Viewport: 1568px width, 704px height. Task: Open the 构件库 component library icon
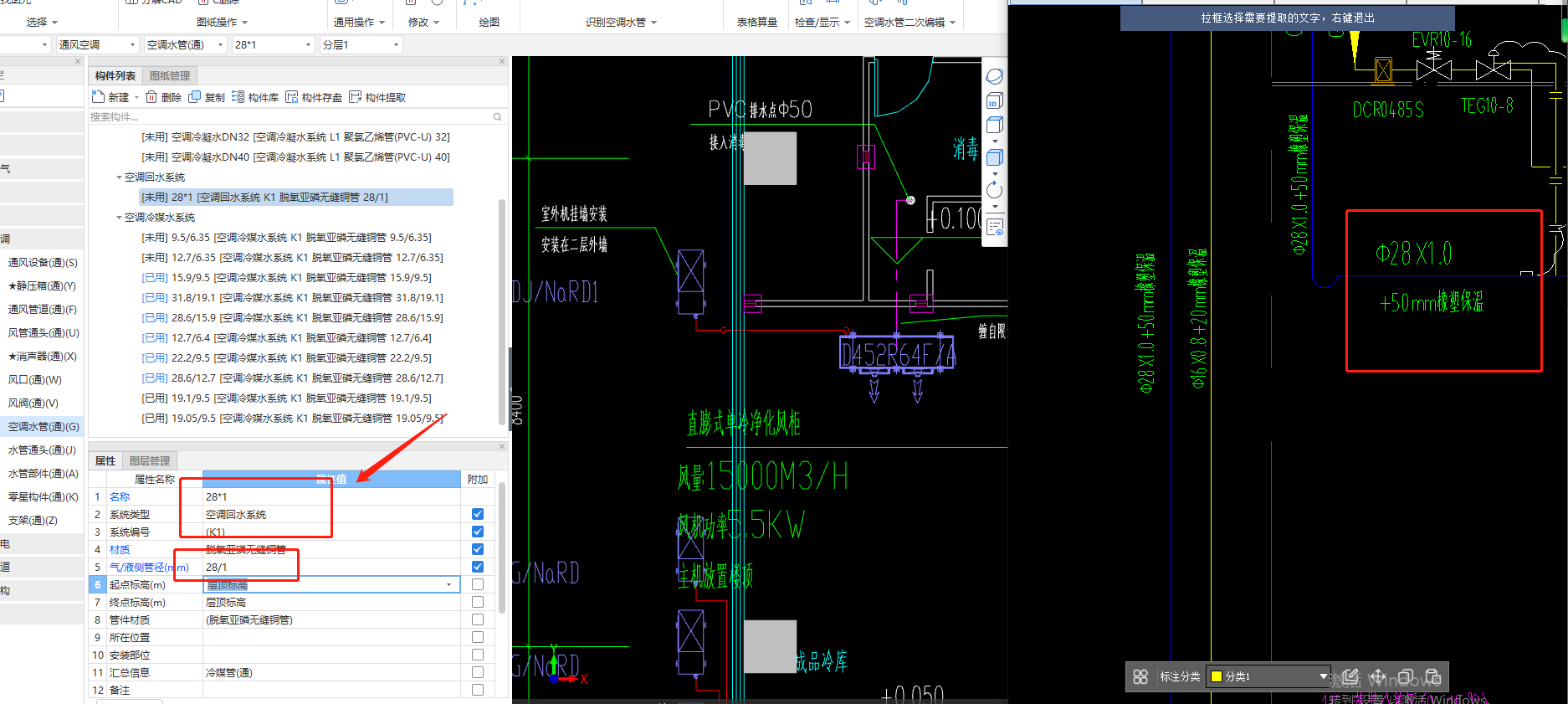[x=238, y=97]
